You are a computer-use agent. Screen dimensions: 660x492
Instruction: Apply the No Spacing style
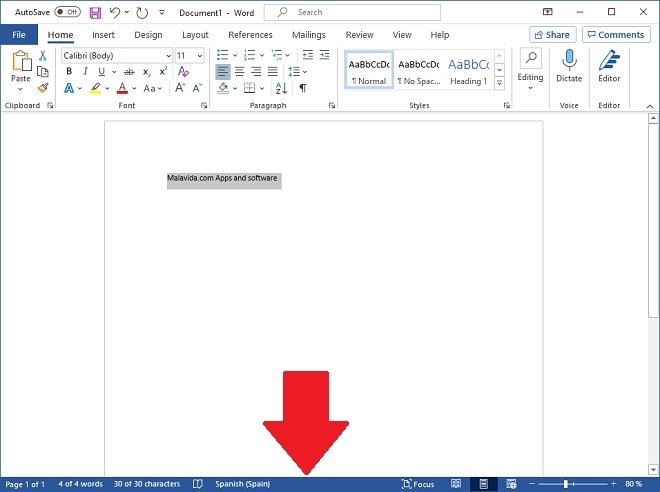click(x=419, y=70)
